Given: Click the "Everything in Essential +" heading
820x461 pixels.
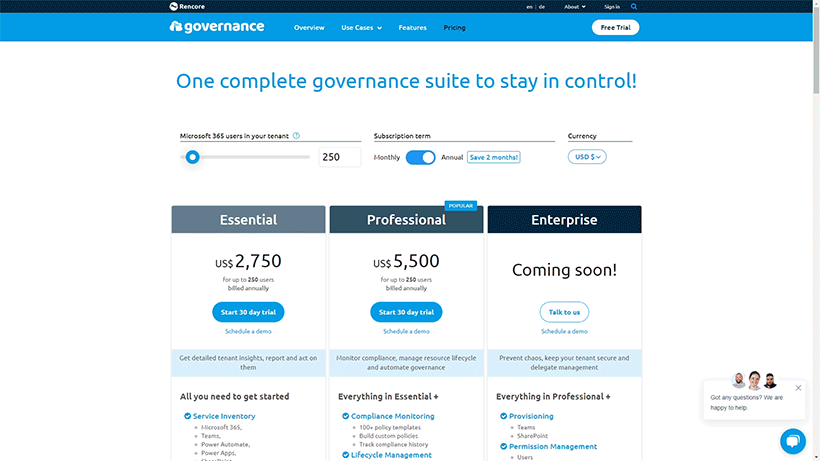Looking at the screenshot, I should [x=388, y=397].
